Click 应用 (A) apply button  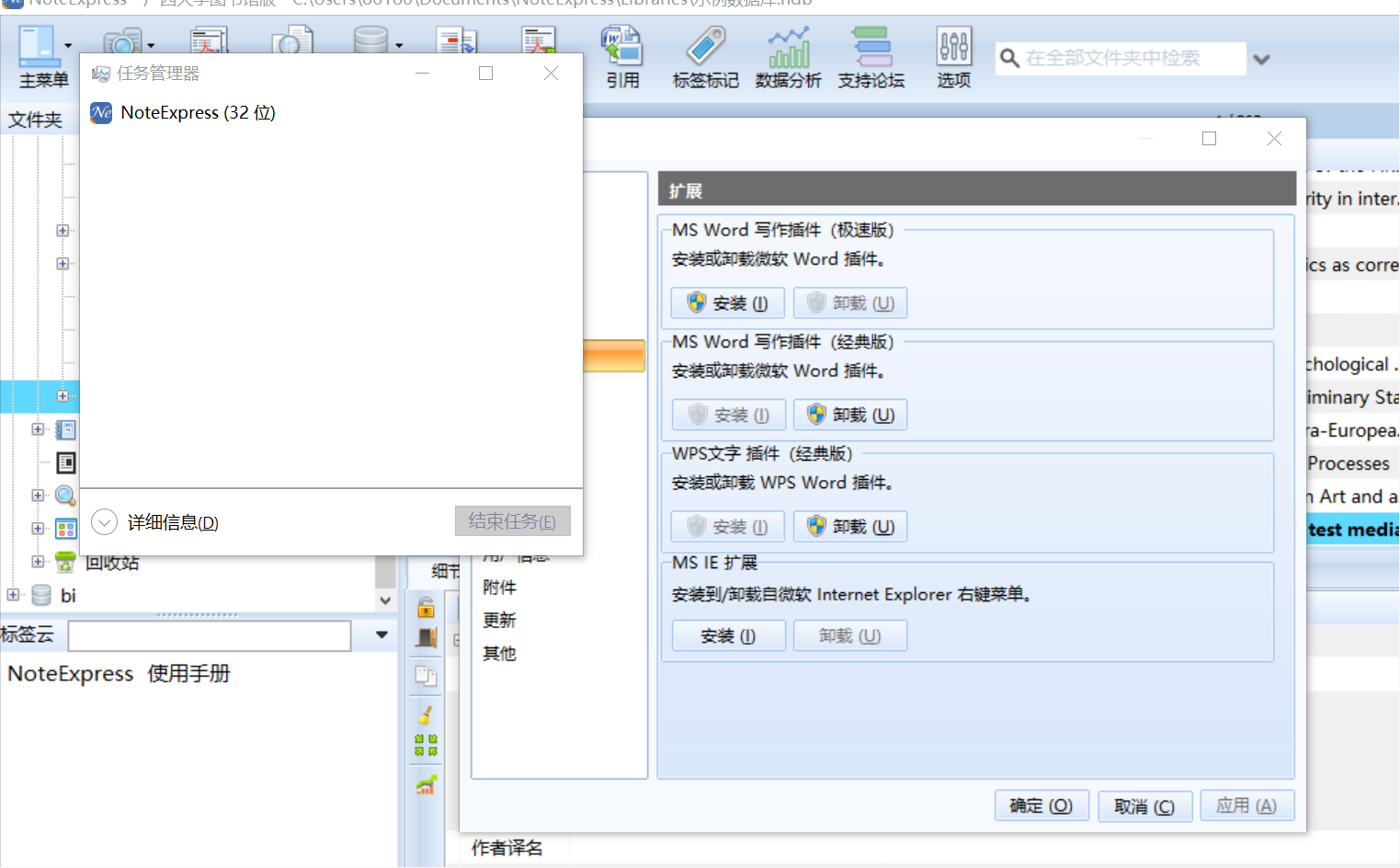1246,806
